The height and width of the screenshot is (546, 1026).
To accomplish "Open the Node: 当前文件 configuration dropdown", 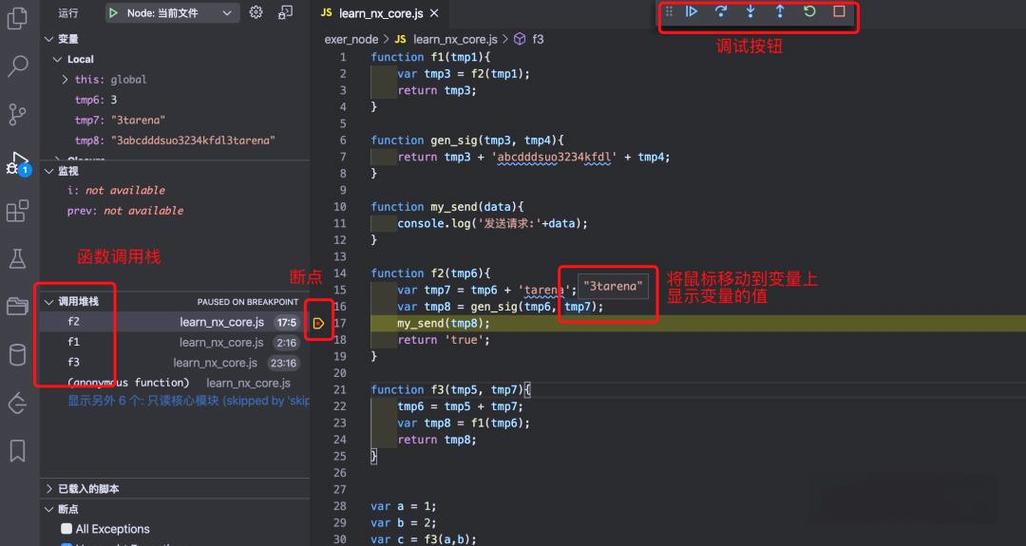I will click(x=171, y=13).
